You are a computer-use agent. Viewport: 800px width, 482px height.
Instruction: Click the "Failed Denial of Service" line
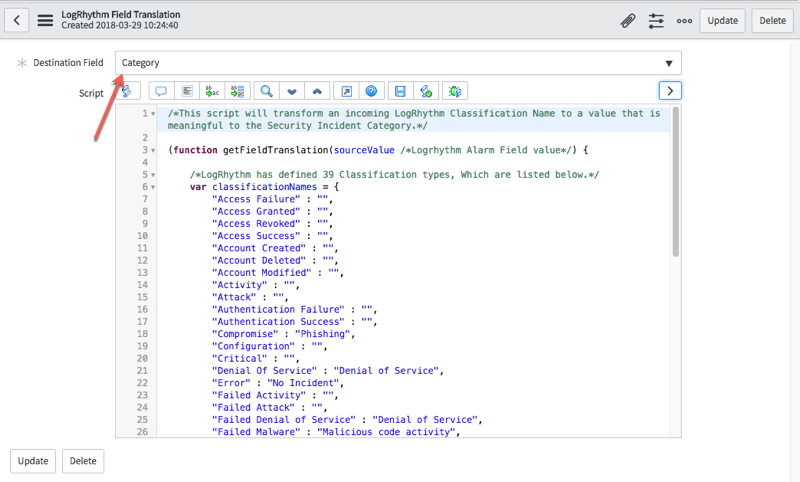[x=347, y=420]
